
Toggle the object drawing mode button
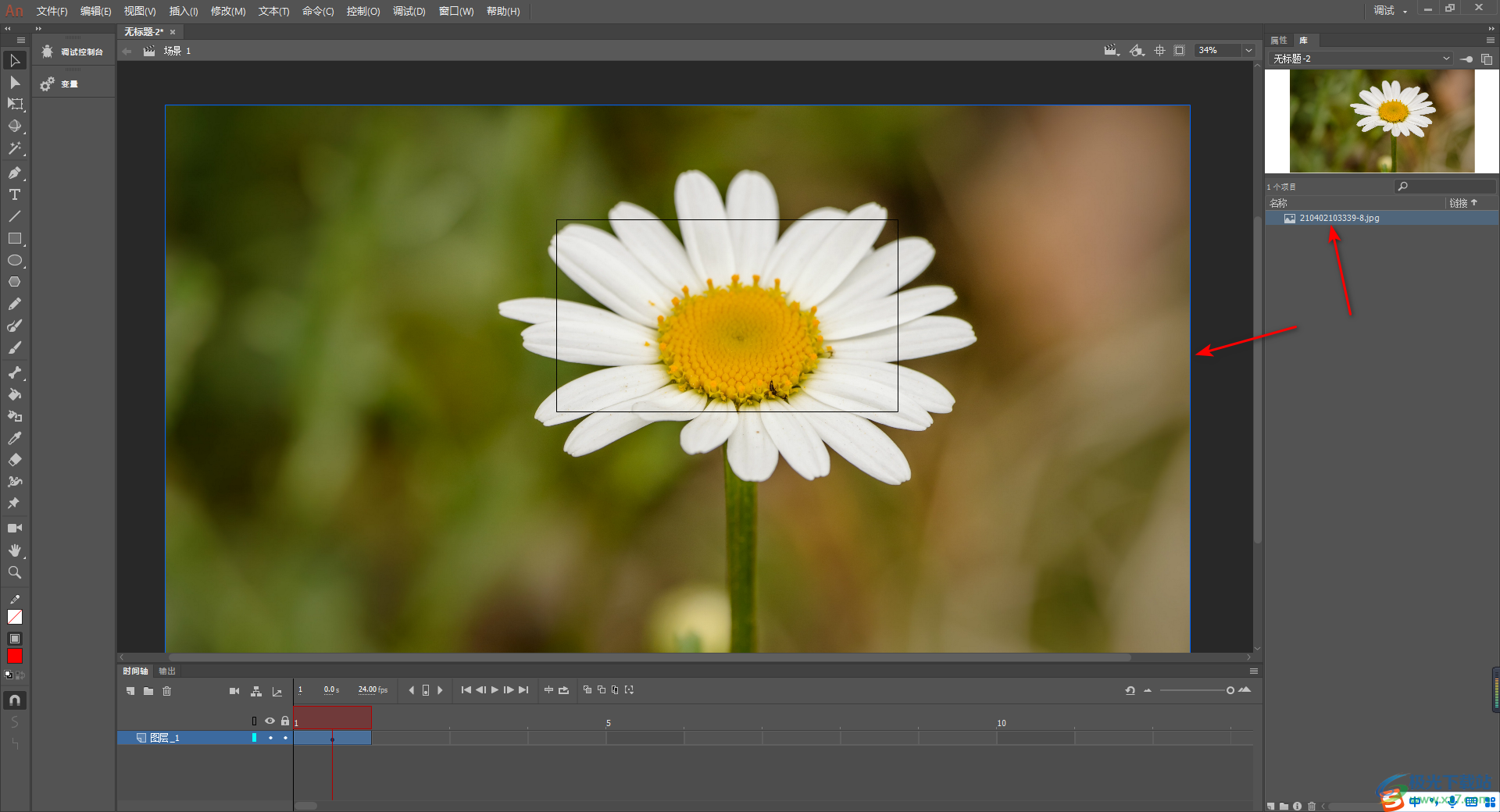click(15, 639)
